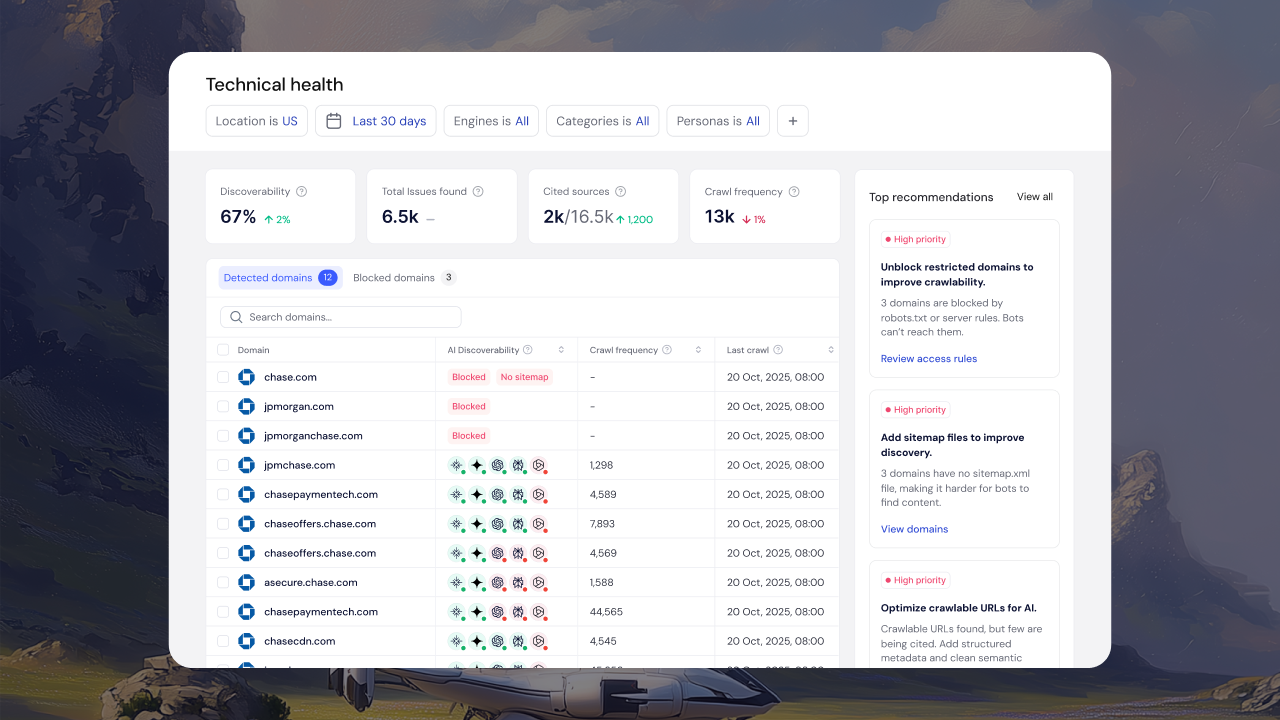Click the ChatGPT icon in the chasecdn.com row

pos(497,641)
